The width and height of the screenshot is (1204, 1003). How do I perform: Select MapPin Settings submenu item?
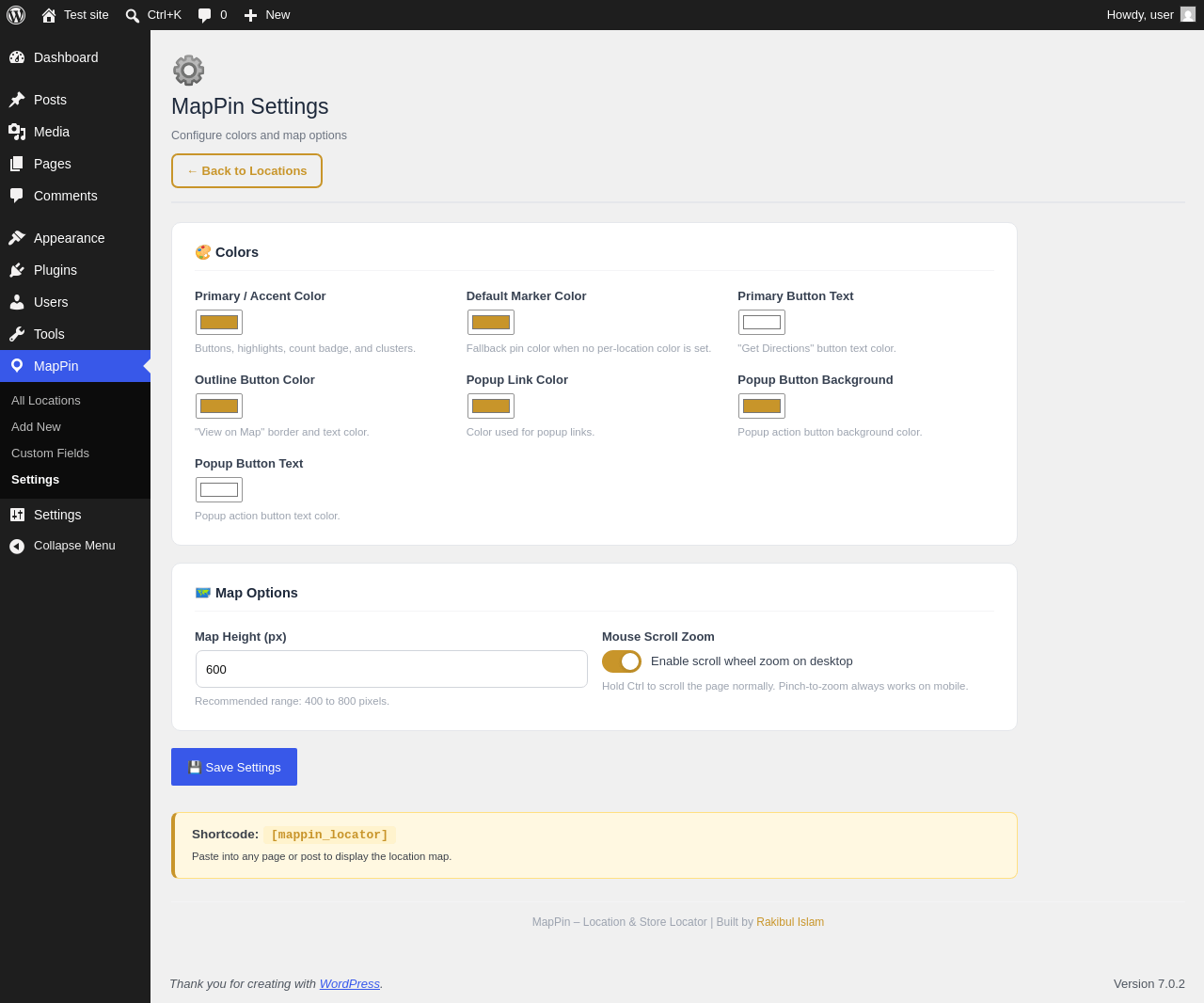(x=75, y=480)
